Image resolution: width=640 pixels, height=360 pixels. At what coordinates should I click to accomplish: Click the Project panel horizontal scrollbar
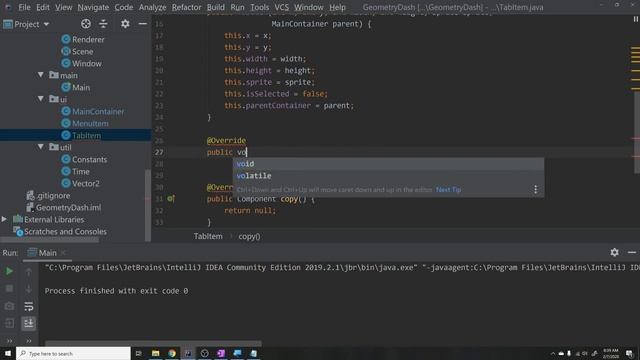point(50,240)
